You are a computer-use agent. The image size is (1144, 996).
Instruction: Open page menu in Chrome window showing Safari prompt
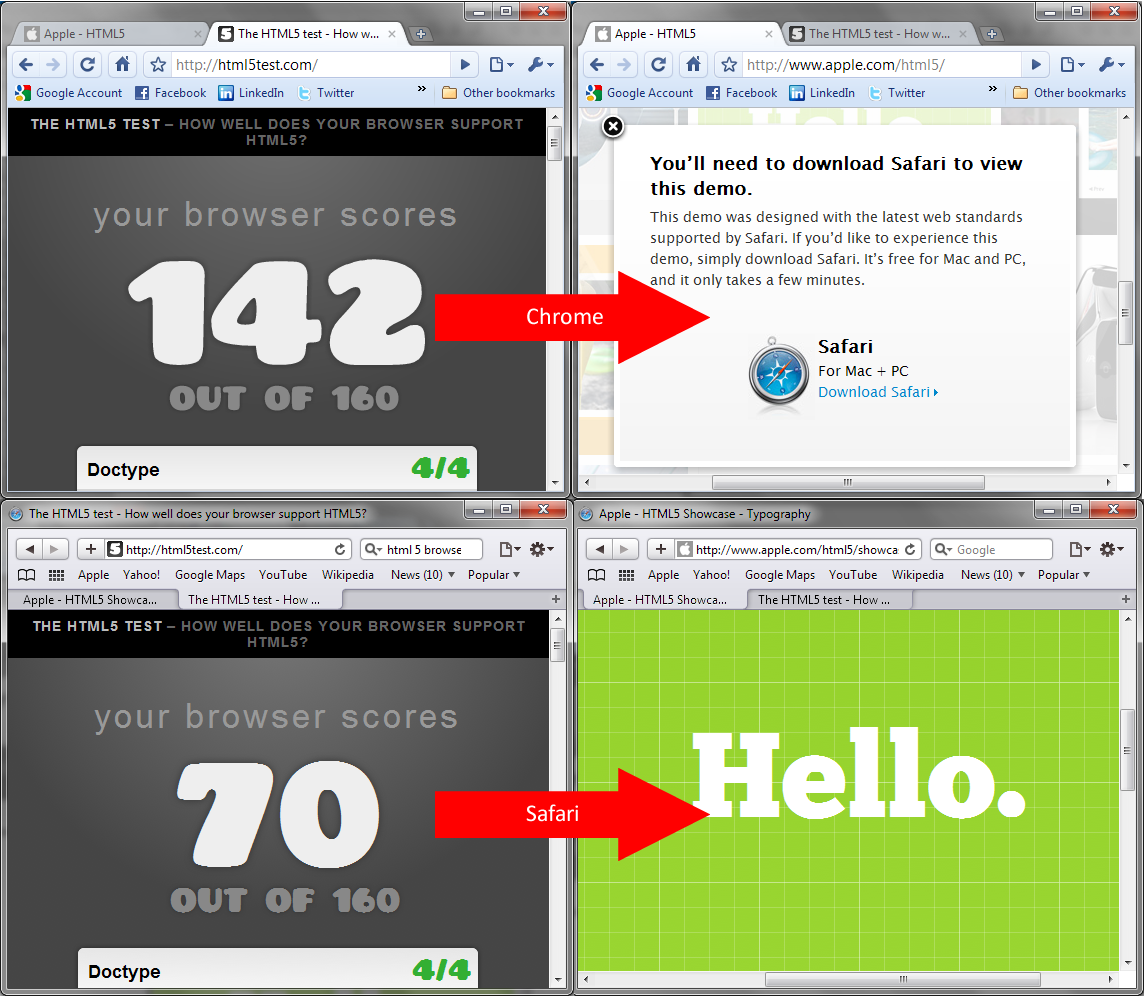click(x=1072, y=65)
